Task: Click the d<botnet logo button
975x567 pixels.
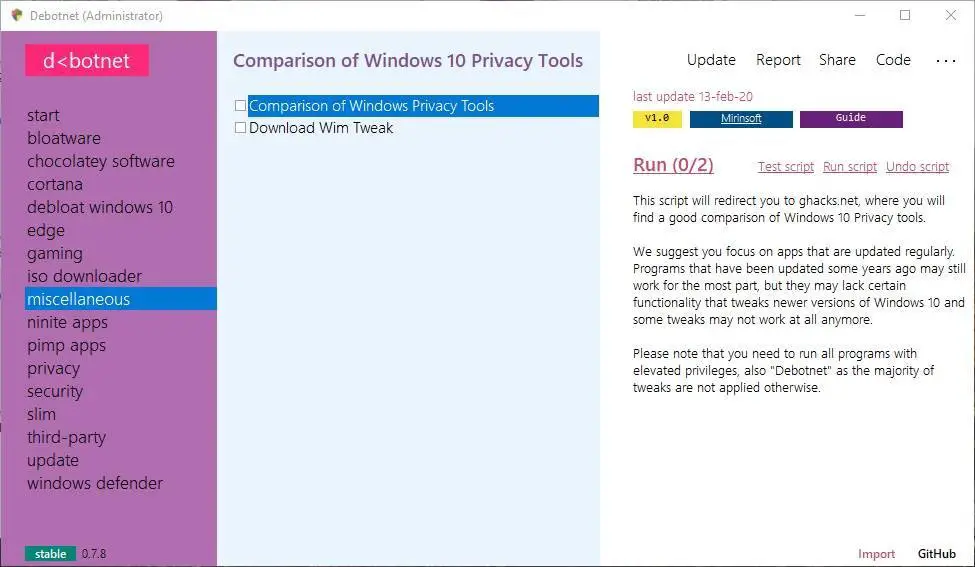Action: point(86,60)
